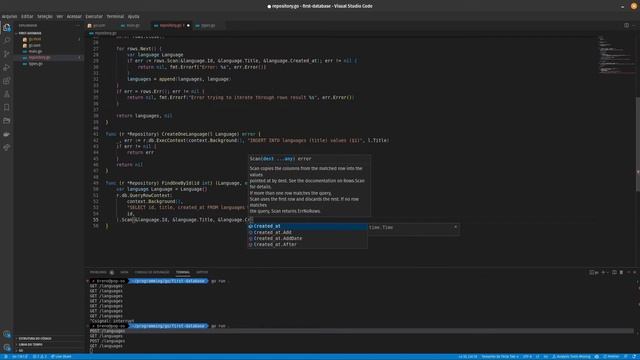This screenshot has height=360, width=640.
Task: Open the Explorer view in activity bar
Action: click(7, 27)
